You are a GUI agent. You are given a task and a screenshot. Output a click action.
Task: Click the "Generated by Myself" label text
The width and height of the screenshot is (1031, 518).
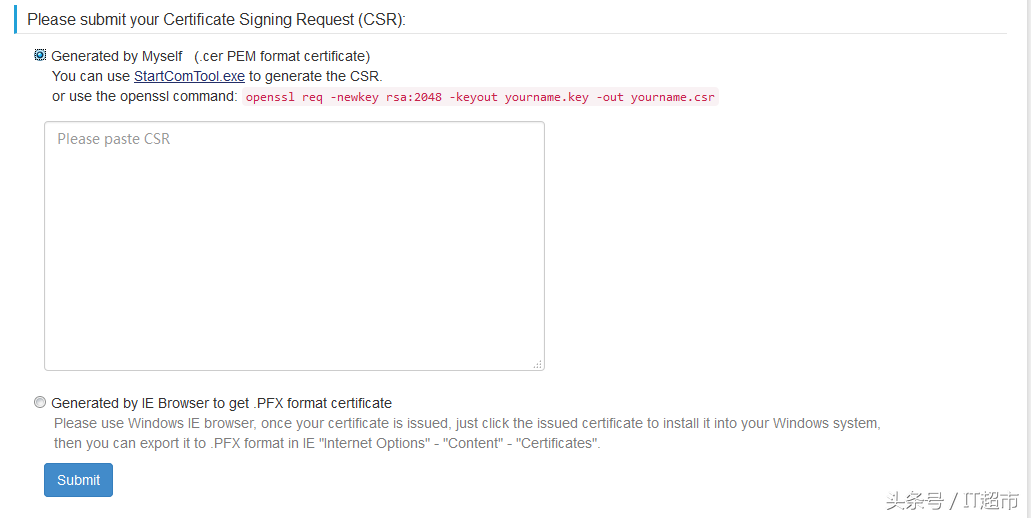(x=117, y=56)
